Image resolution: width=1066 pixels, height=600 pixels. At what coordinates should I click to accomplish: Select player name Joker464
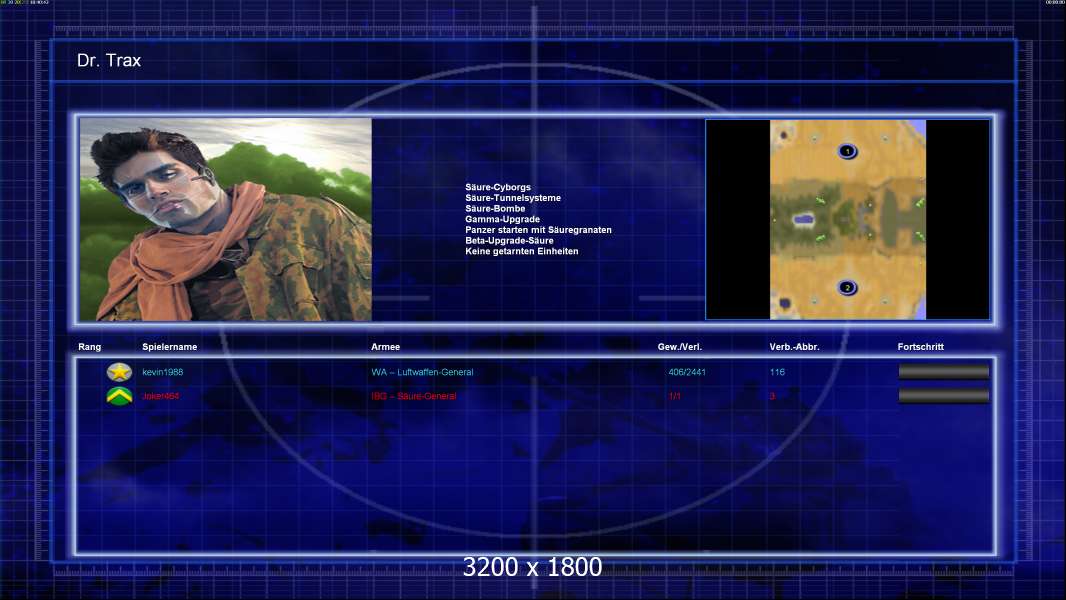160,396
